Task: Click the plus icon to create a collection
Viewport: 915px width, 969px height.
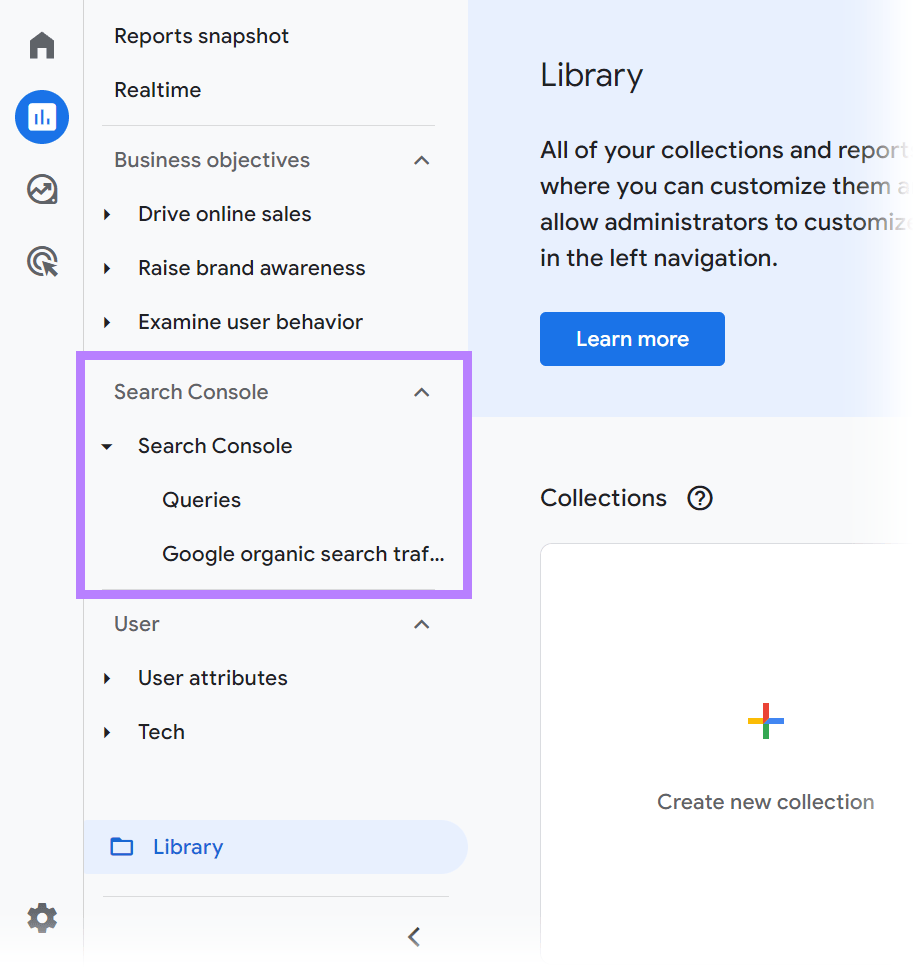Action: pyautogui.click(x=765, y=721)
